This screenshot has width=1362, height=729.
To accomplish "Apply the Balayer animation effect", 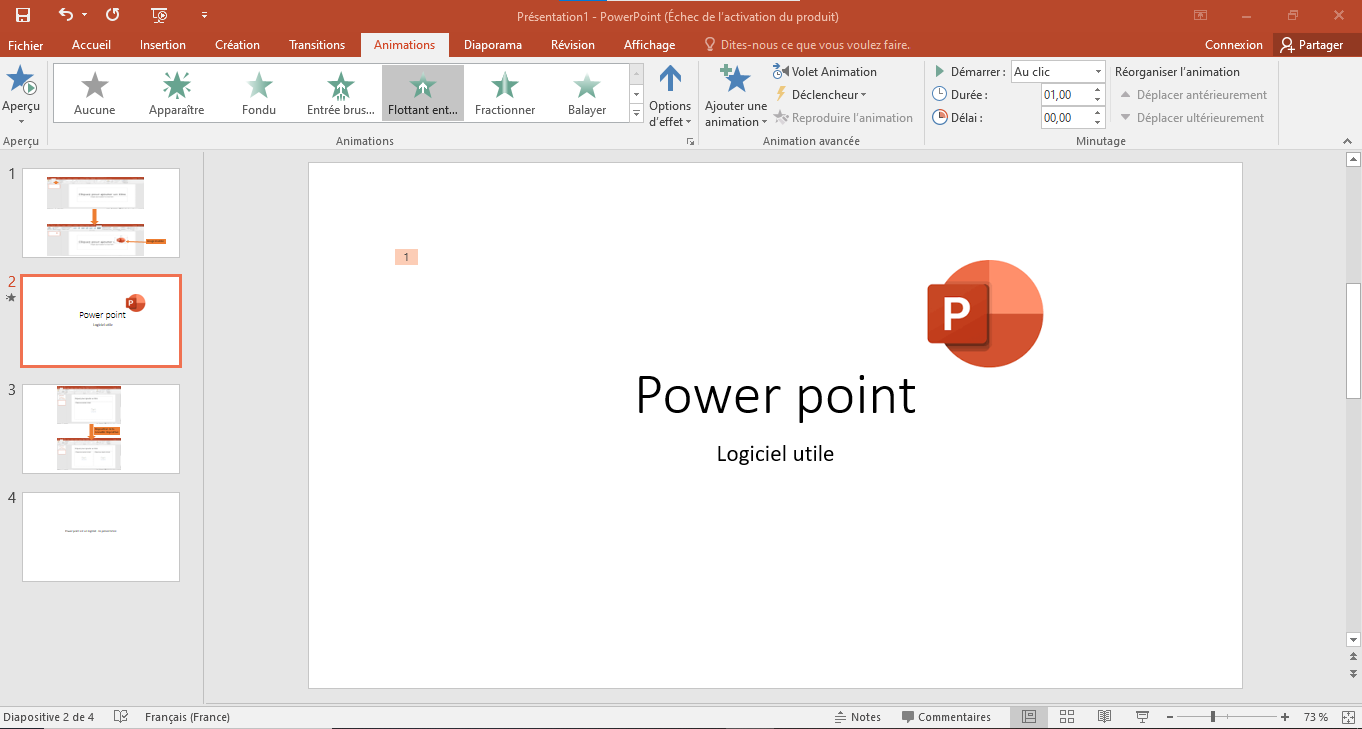I will pyautogui.click(x=587, y=93).
